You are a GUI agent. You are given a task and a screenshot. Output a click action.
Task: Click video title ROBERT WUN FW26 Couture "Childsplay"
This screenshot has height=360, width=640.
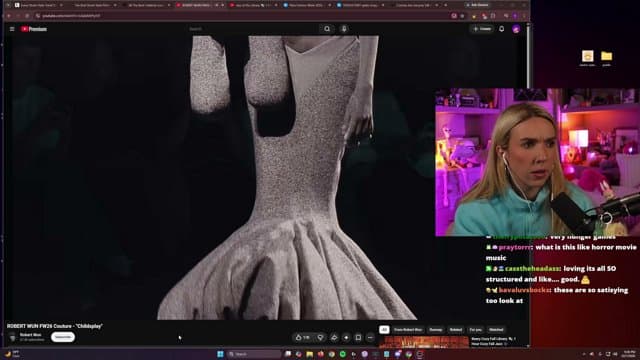tap(54, 326)
